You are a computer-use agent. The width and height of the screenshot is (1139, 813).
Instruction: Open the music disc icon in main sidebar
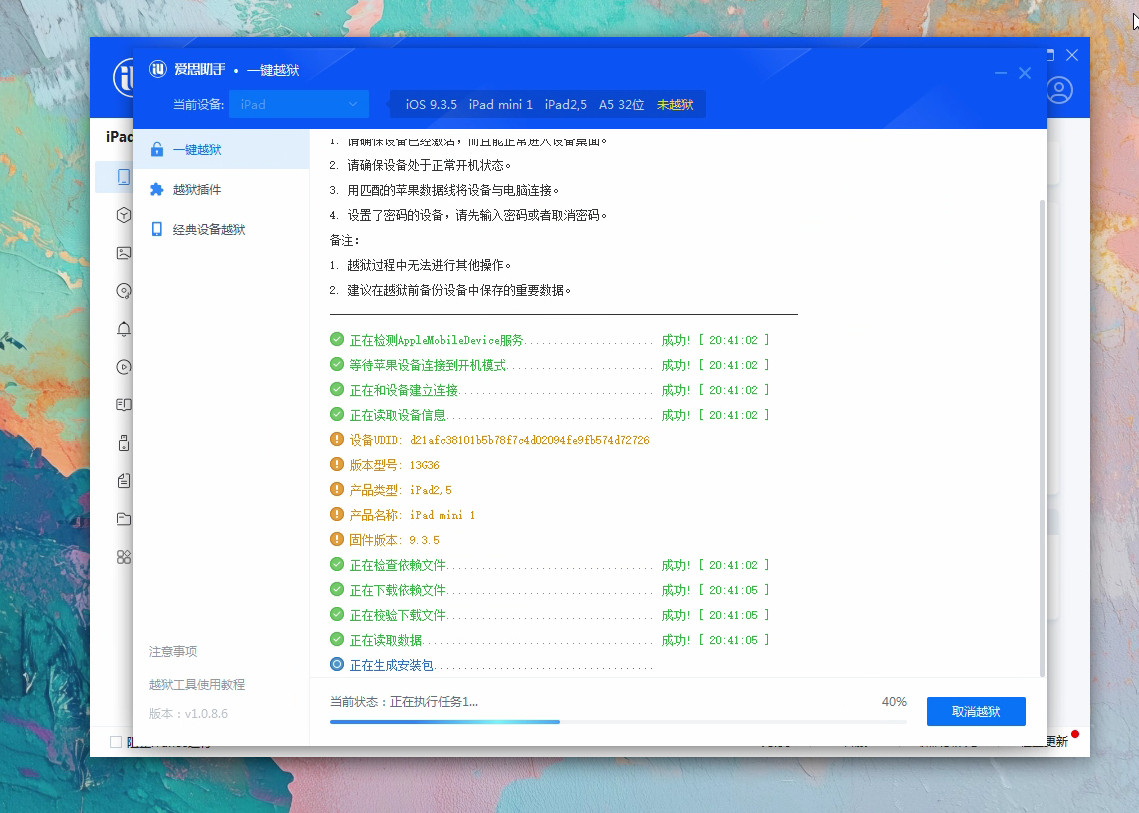(124, 291)
